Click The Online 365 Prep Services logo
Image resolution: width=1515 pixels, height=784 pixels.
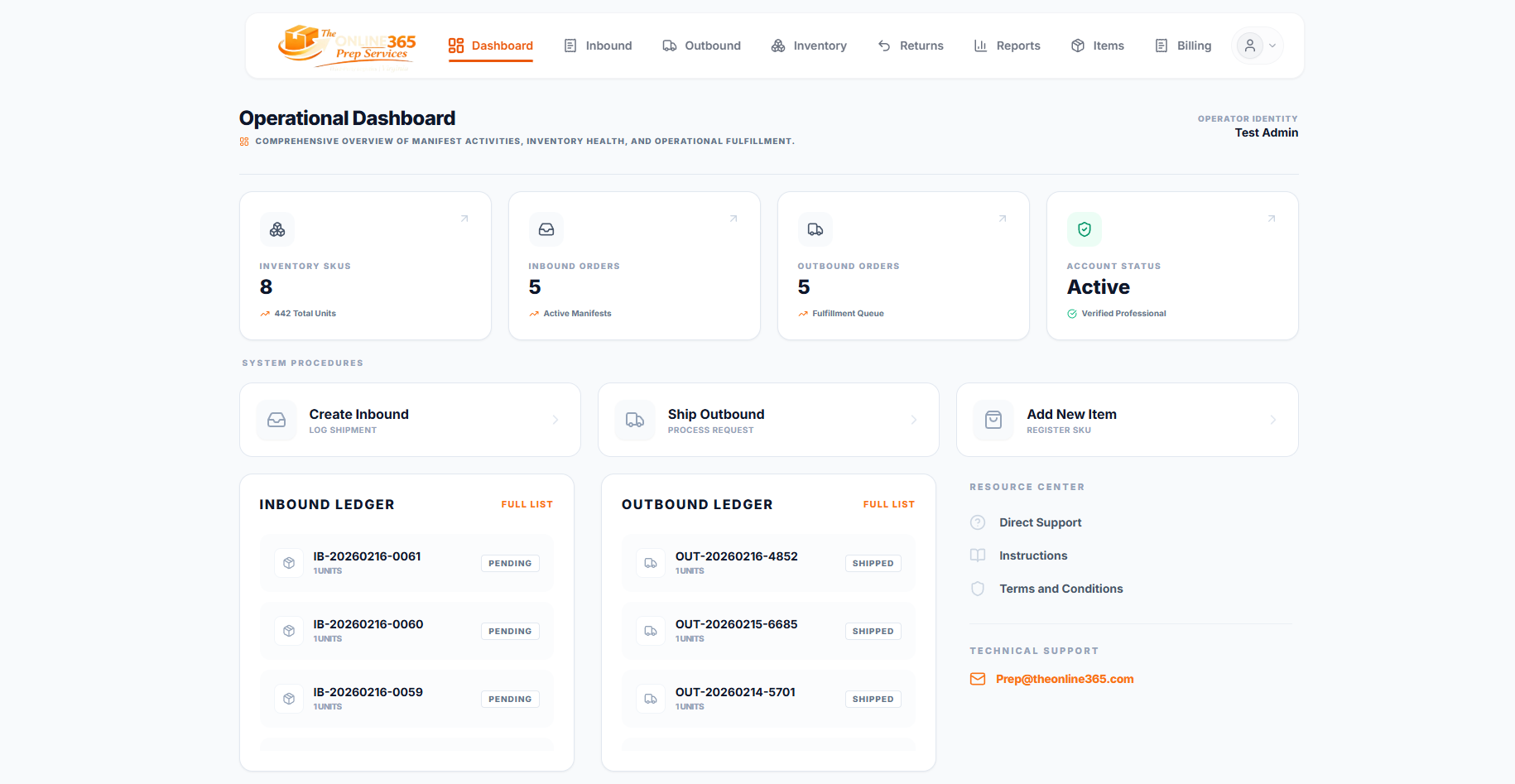click(346, 46)
